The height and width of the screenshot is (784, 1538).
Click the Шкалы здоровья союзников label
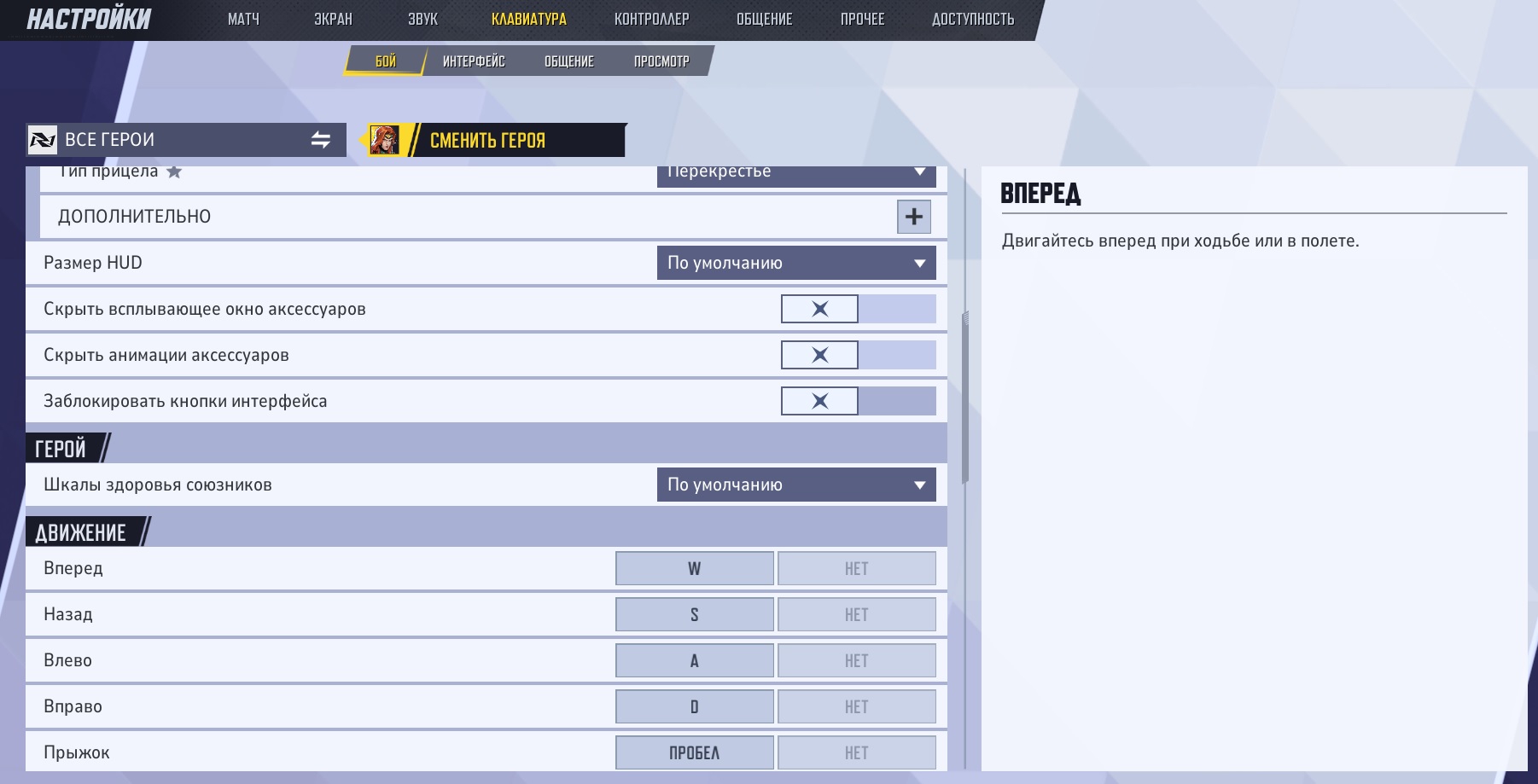click(158, 485)
